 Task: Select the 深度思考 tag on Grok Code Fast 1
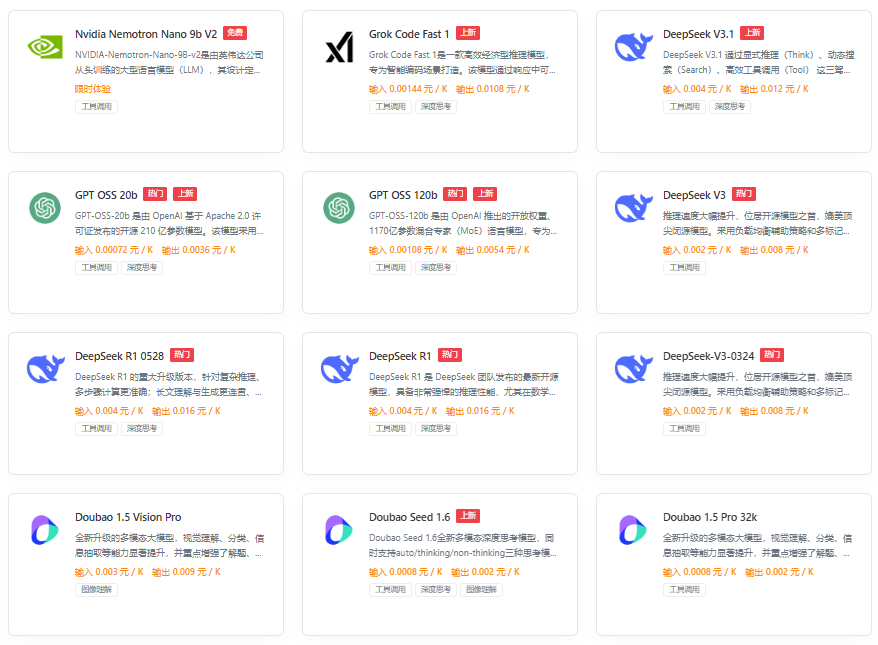point(436,107)
